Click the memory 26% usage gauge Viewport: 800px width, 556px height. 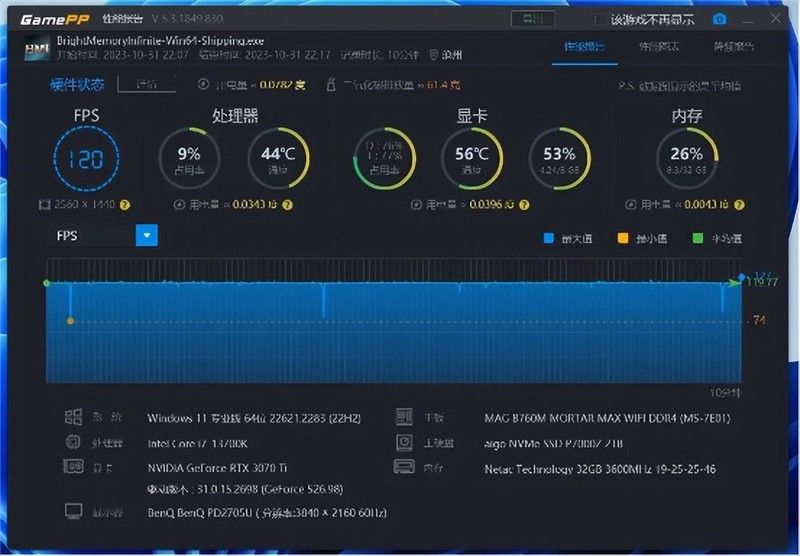pyautogui.click(x=687, y=159)
